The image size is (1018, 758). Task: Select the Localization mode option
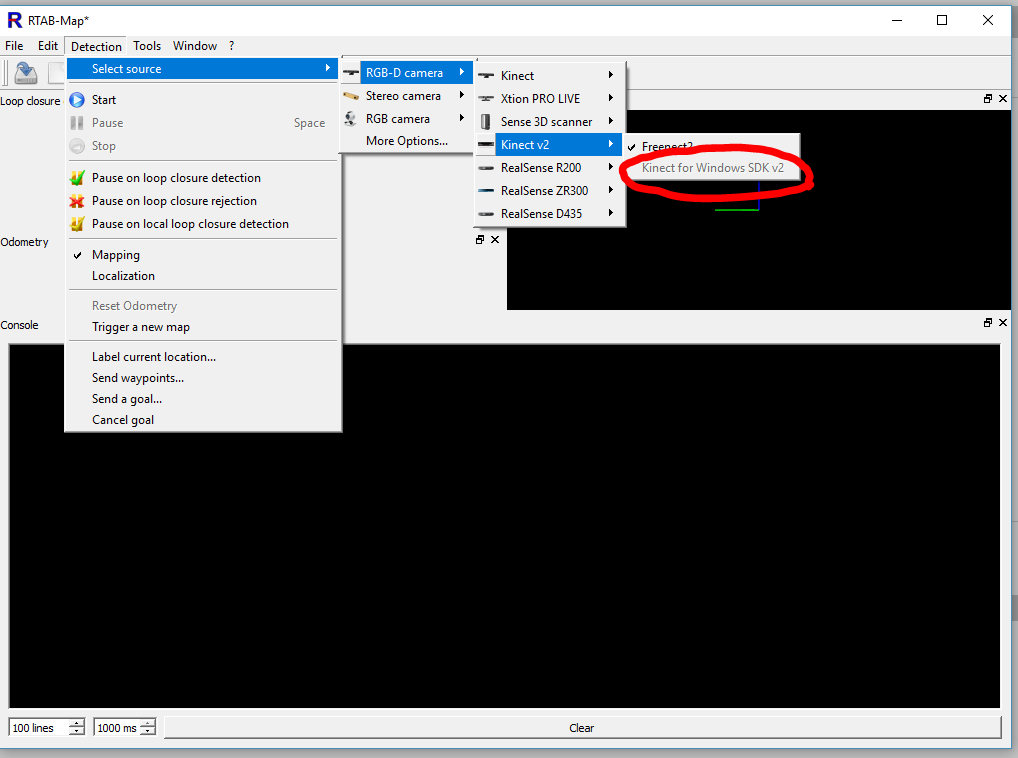(x=123, y=276)
